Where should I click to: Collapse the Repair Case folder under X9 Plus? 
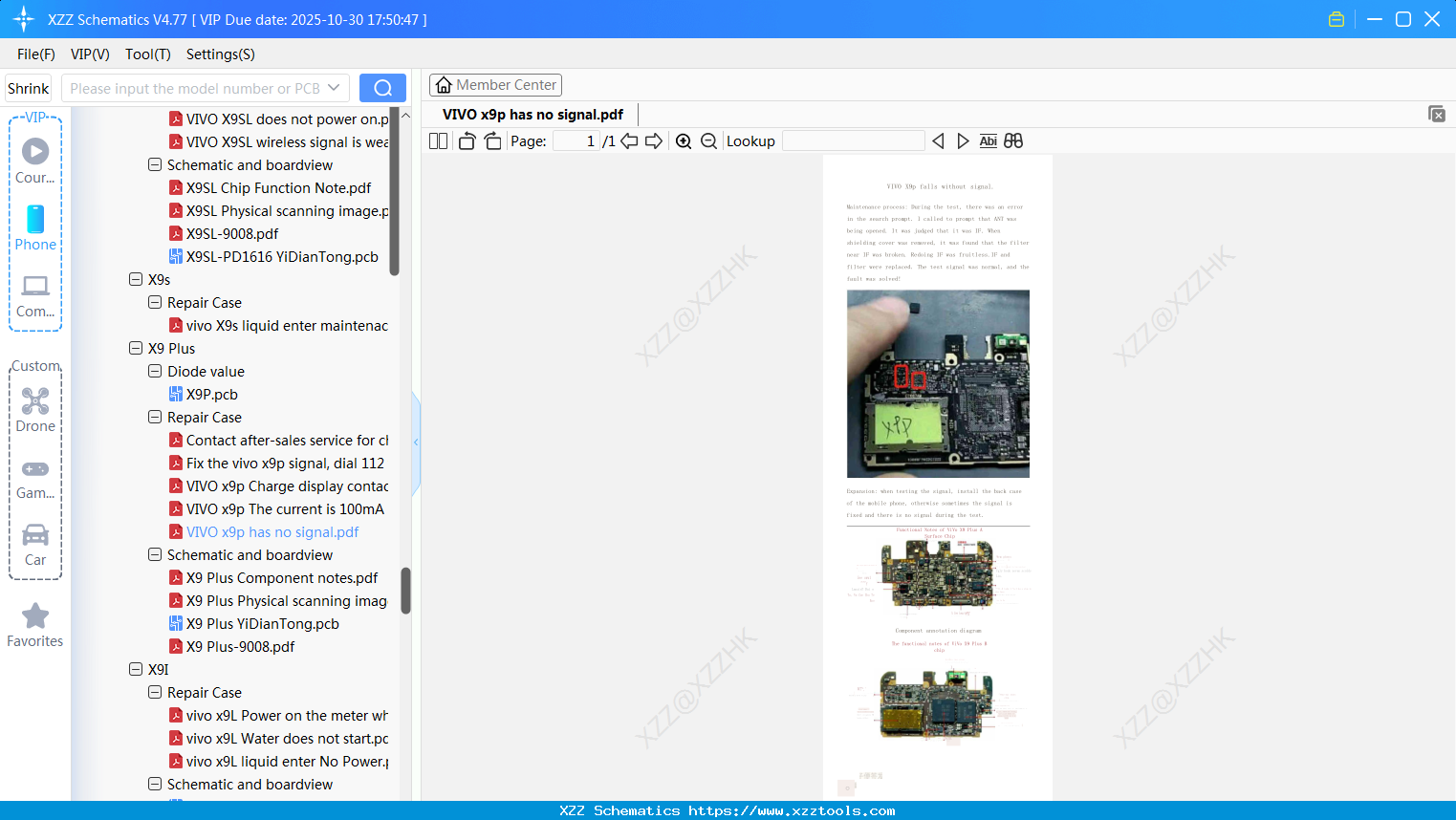pos(155,417)
